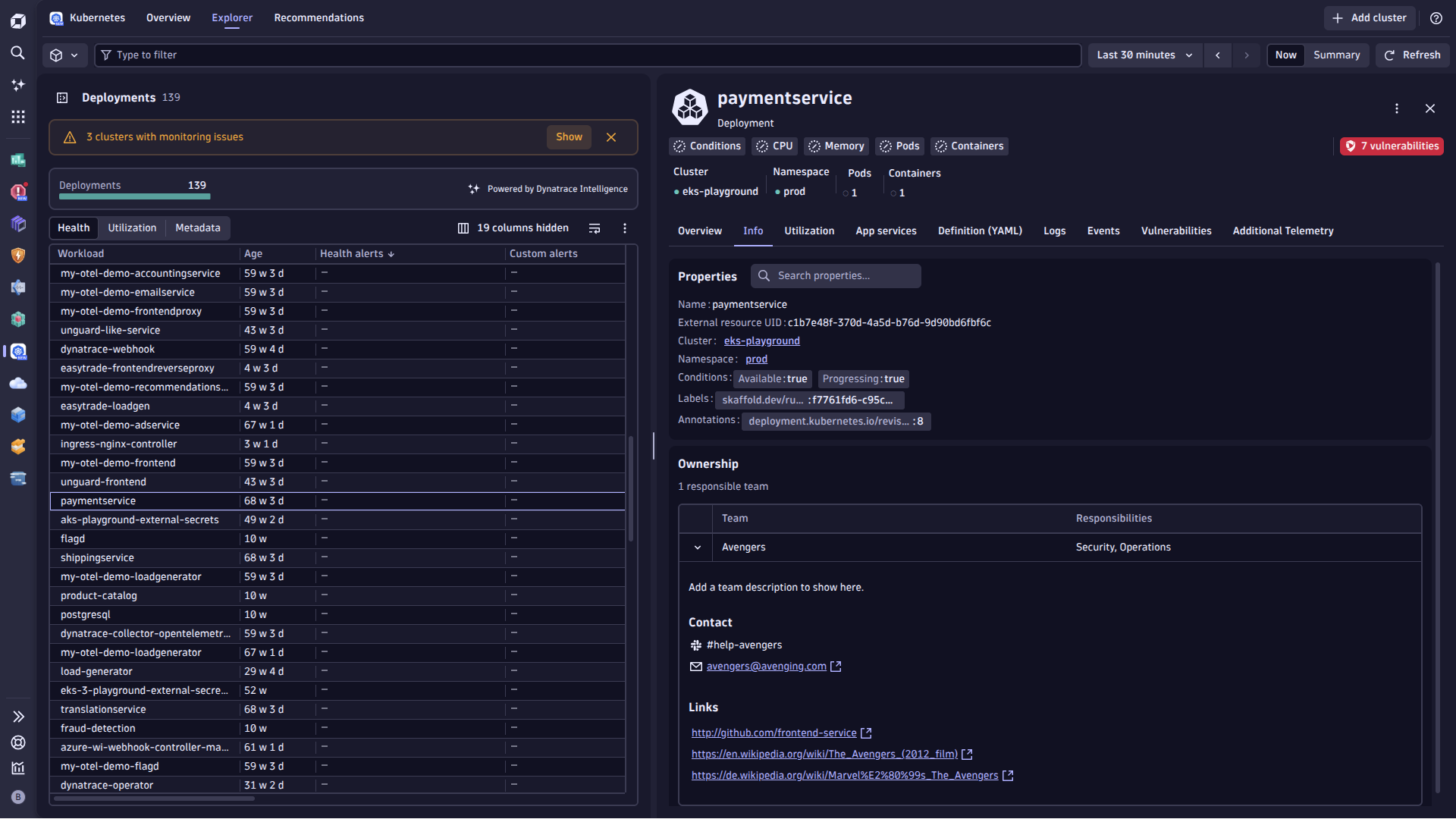Toggle the Memory chip on paymentservice
The width and height of the screenshot is (1456, 819).
pos(836,146)
